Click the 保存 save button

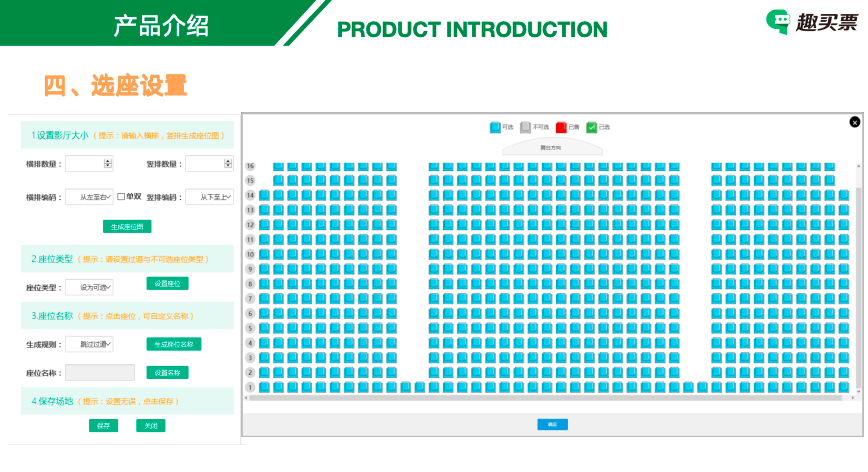pos(103,425)
